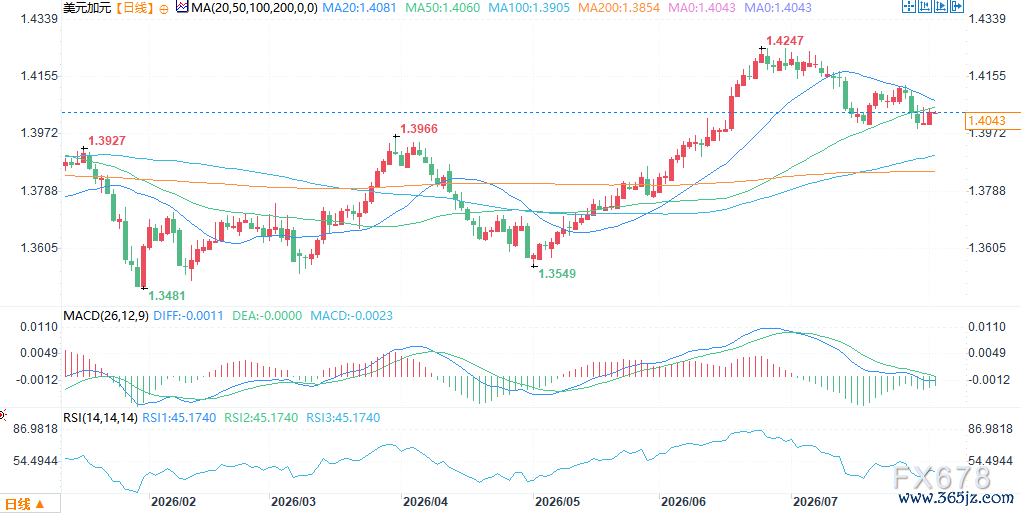Screen dimensions: 1021x513
Task: Click the RSI2:45.1740 value
Action: (x=260, y=417)
